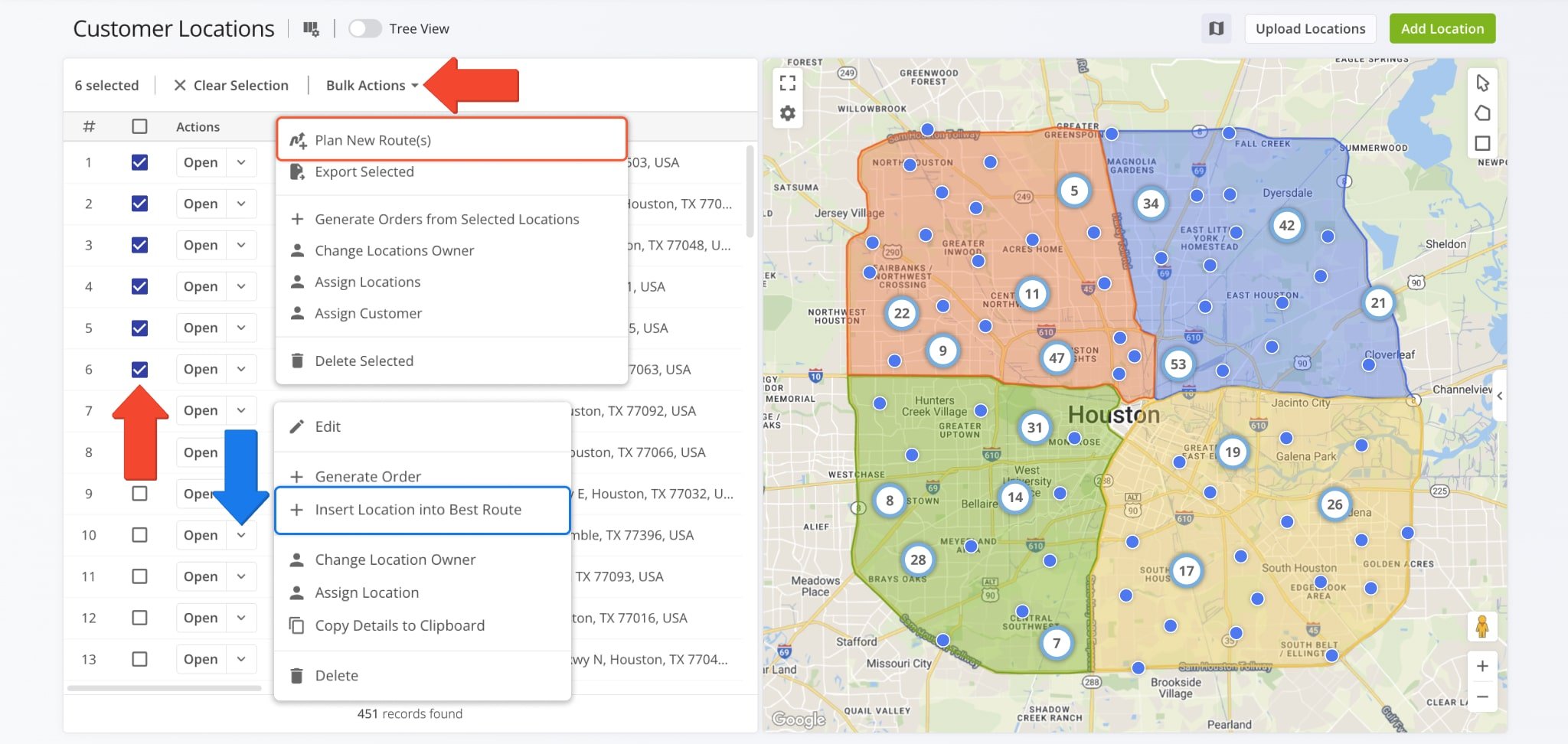
Task: Uncheck the checkbox for row 2
Action: [139, 204]
